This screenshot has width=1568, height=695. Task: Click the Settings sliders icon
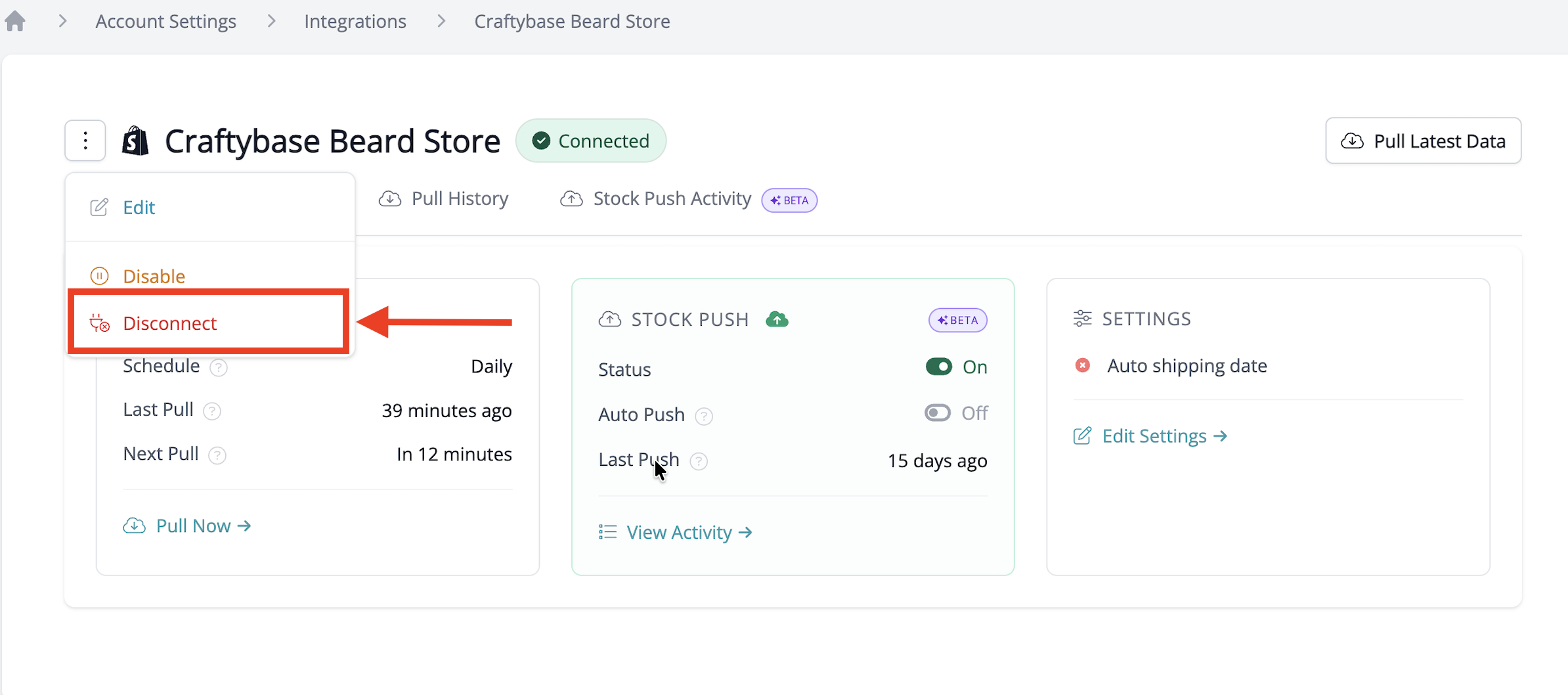(1083, 319)
